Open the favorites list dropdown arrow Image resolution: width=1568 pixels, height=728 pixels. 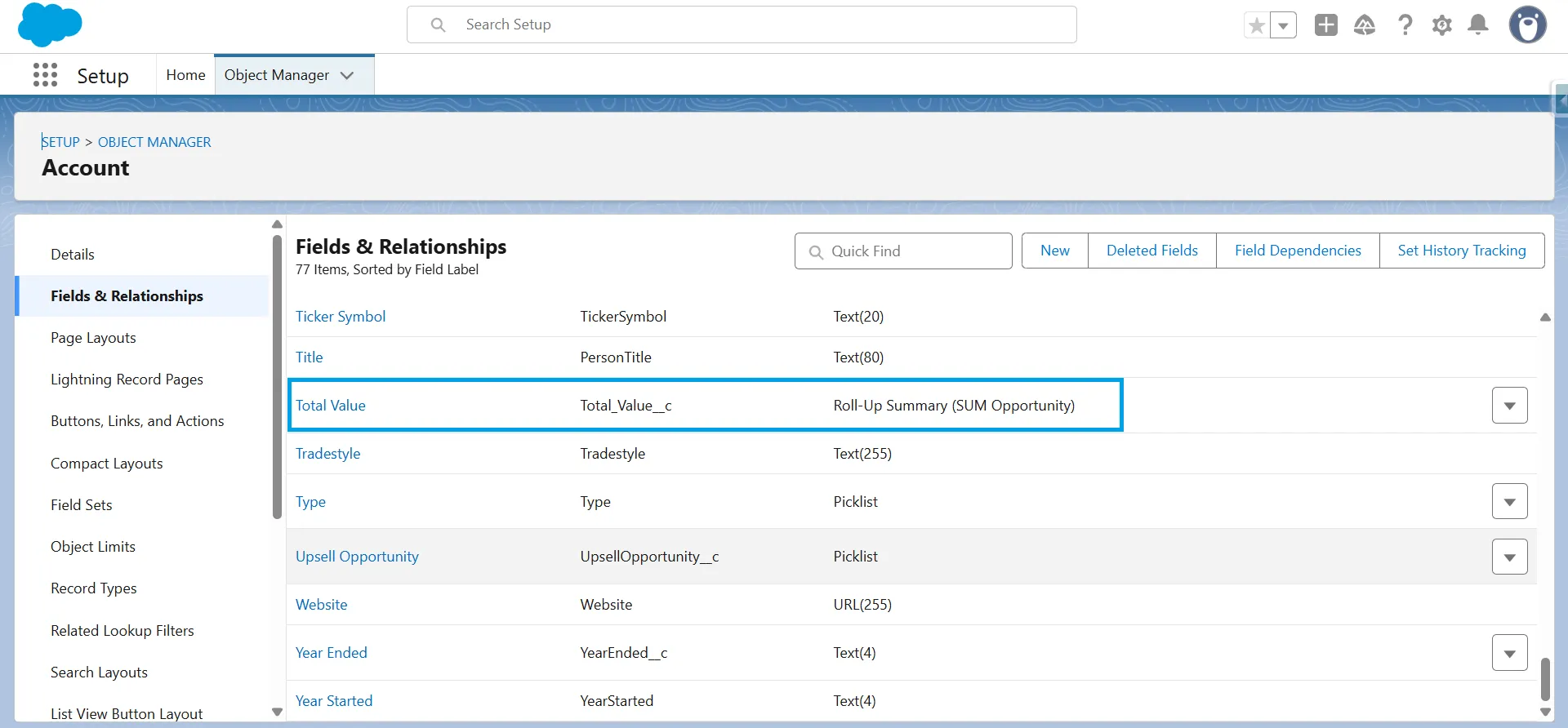(x=1284, y=25)
